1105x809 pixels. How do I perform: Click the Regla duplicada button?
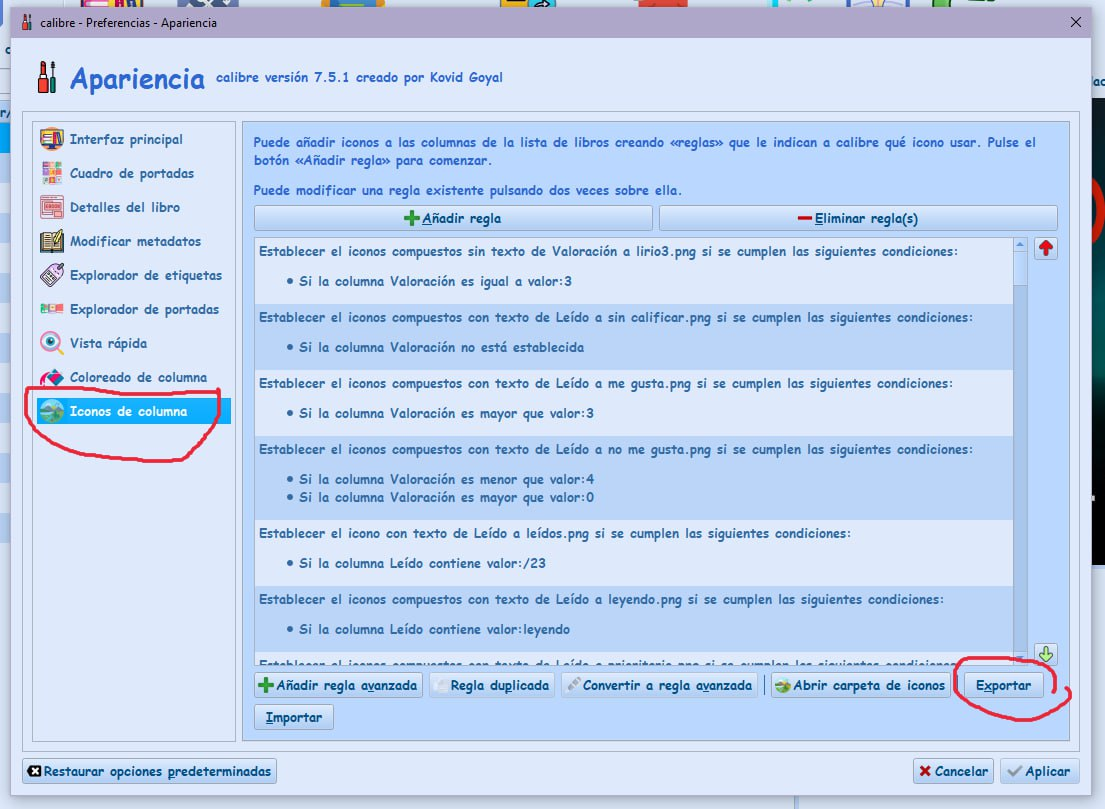click(x=491, y=685)
